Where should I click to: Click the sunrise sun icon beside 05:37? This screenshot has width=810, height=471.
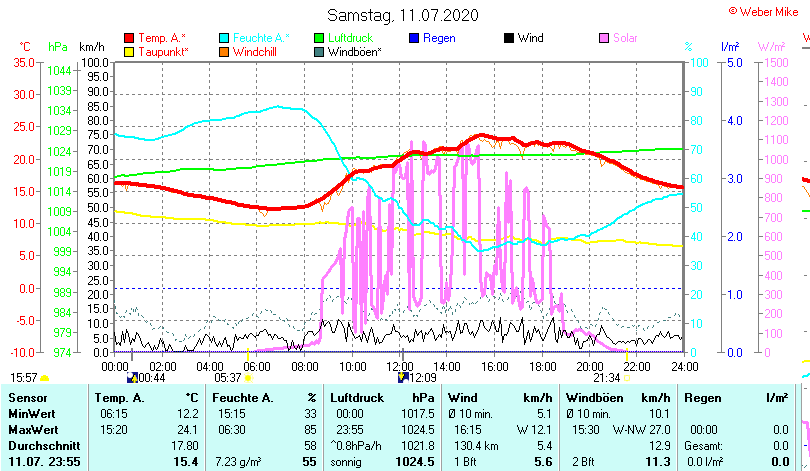(248, 378)
